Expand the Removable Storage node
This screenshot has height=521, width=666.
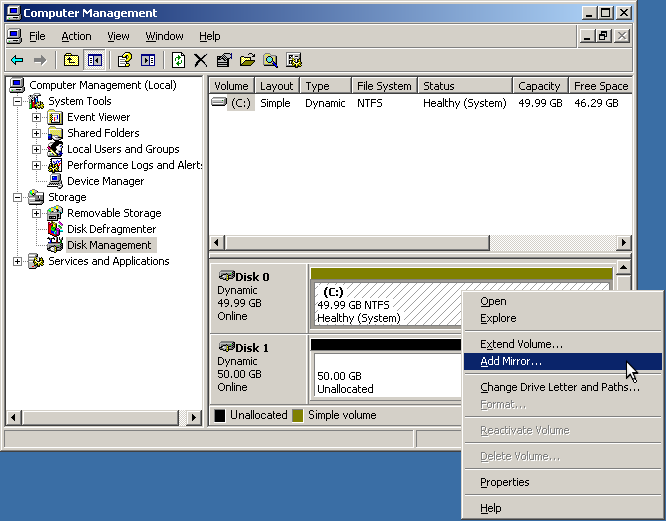(37, 213)
